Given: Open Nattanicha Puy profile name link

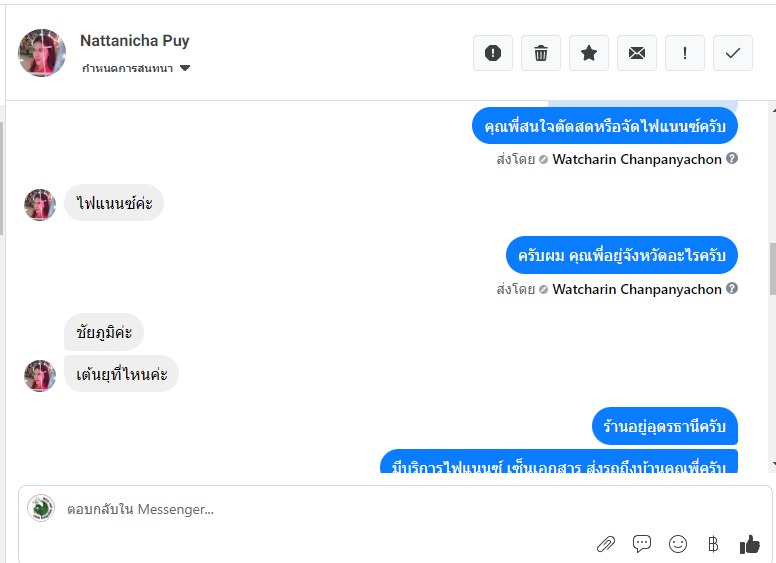Looking at the screenshot, I should [135, 41].
